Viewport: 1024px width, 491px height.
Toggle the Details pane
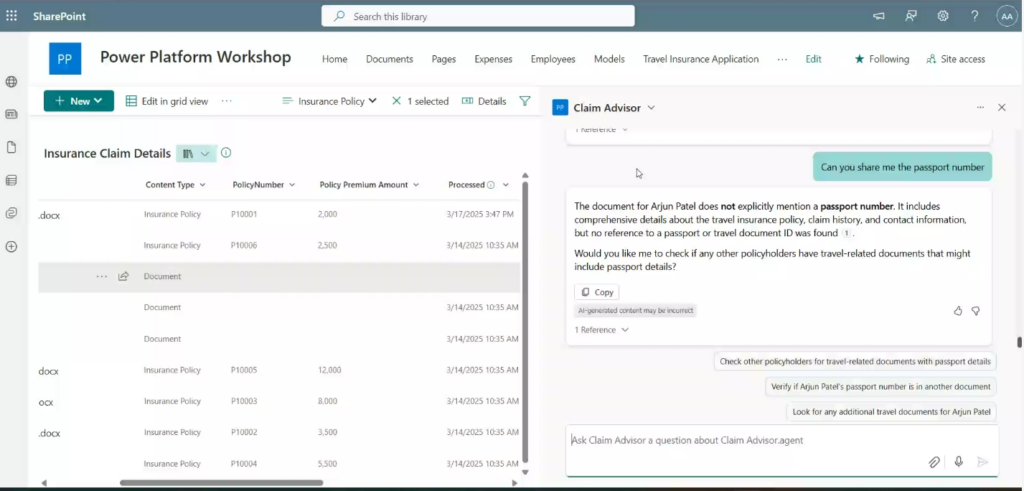484,101
